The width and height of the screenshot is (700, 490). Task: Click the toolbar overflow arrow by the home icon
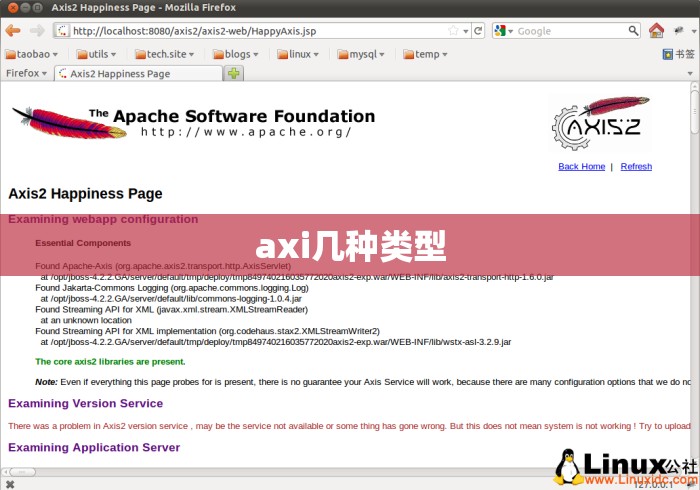(x=694, y=31)
